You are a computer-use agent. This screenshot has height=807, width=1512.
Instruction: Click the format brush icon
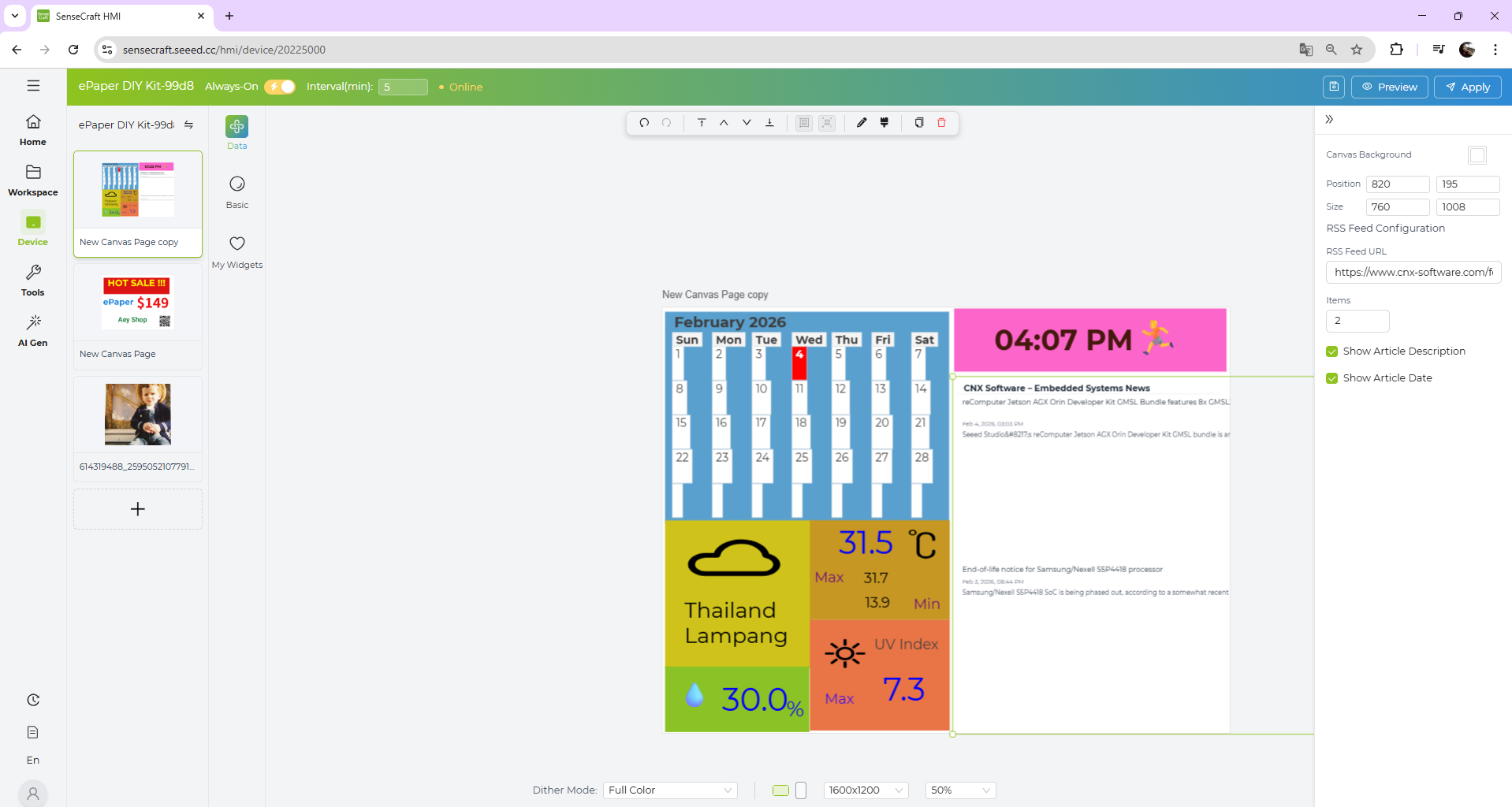pyautogui.click(x=884, y=123)
